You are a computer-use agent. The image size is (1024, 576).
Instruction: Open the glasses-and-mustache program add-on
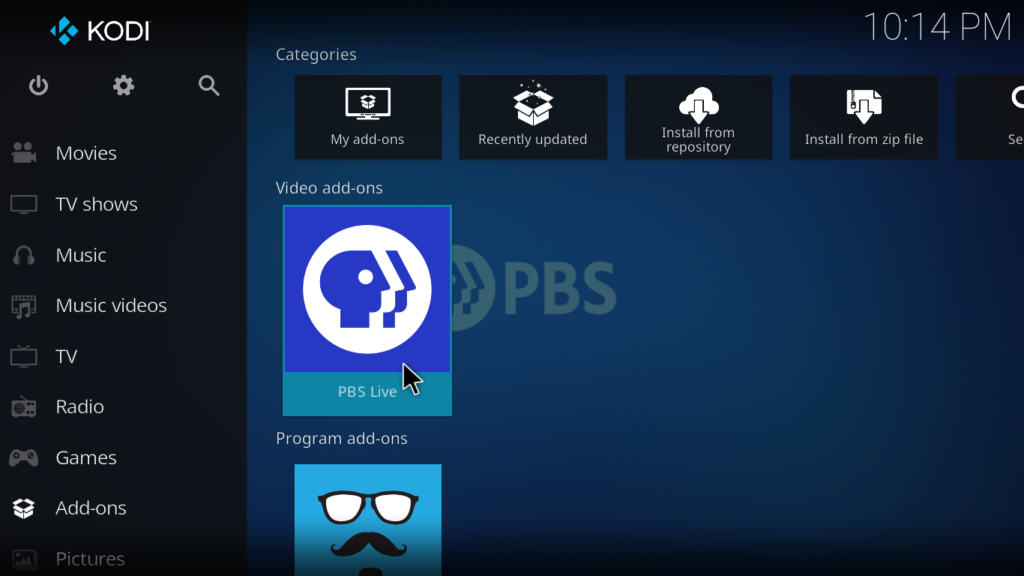367,518
